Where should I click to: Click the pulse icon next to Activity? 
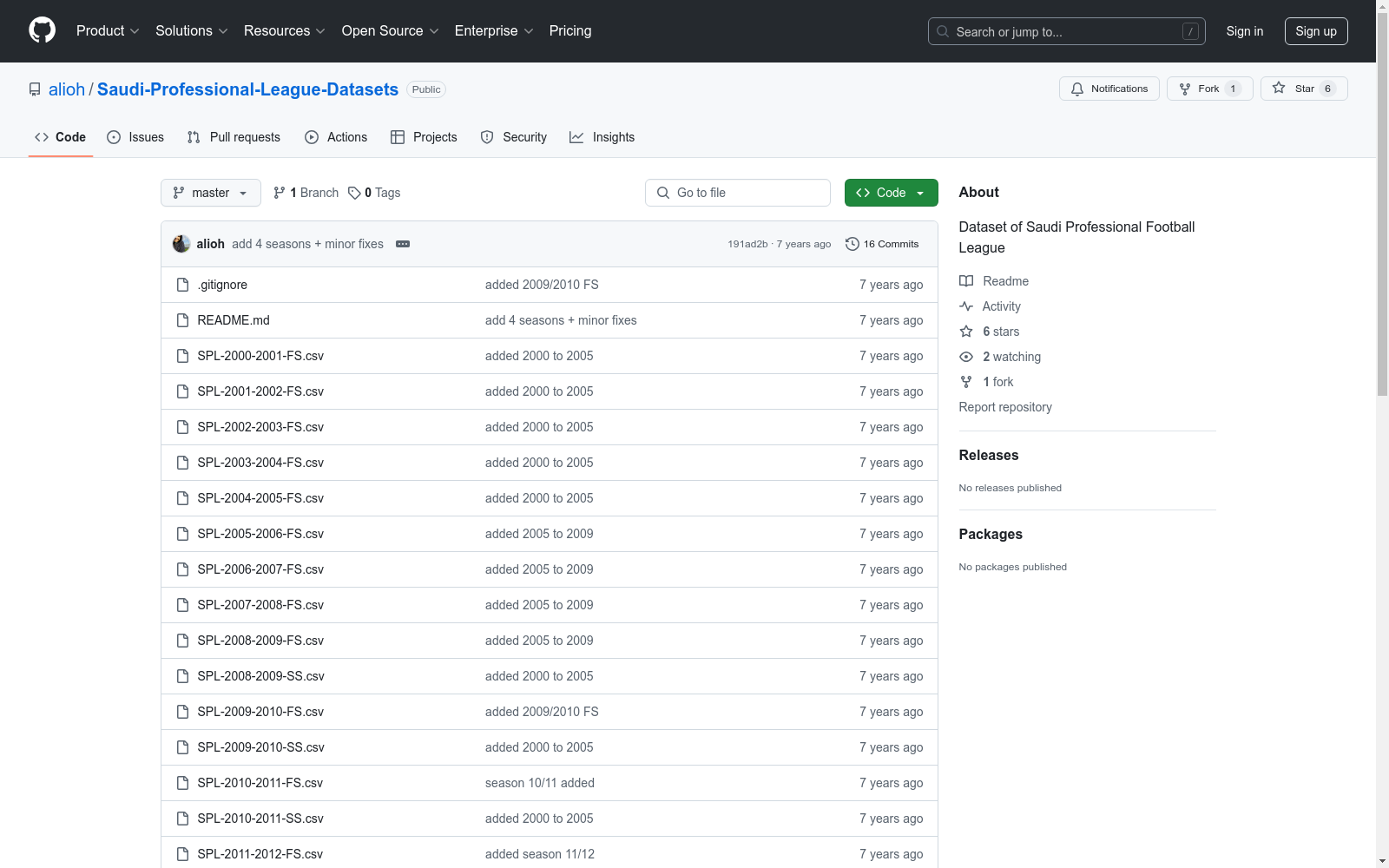click(x=966, y=306)
